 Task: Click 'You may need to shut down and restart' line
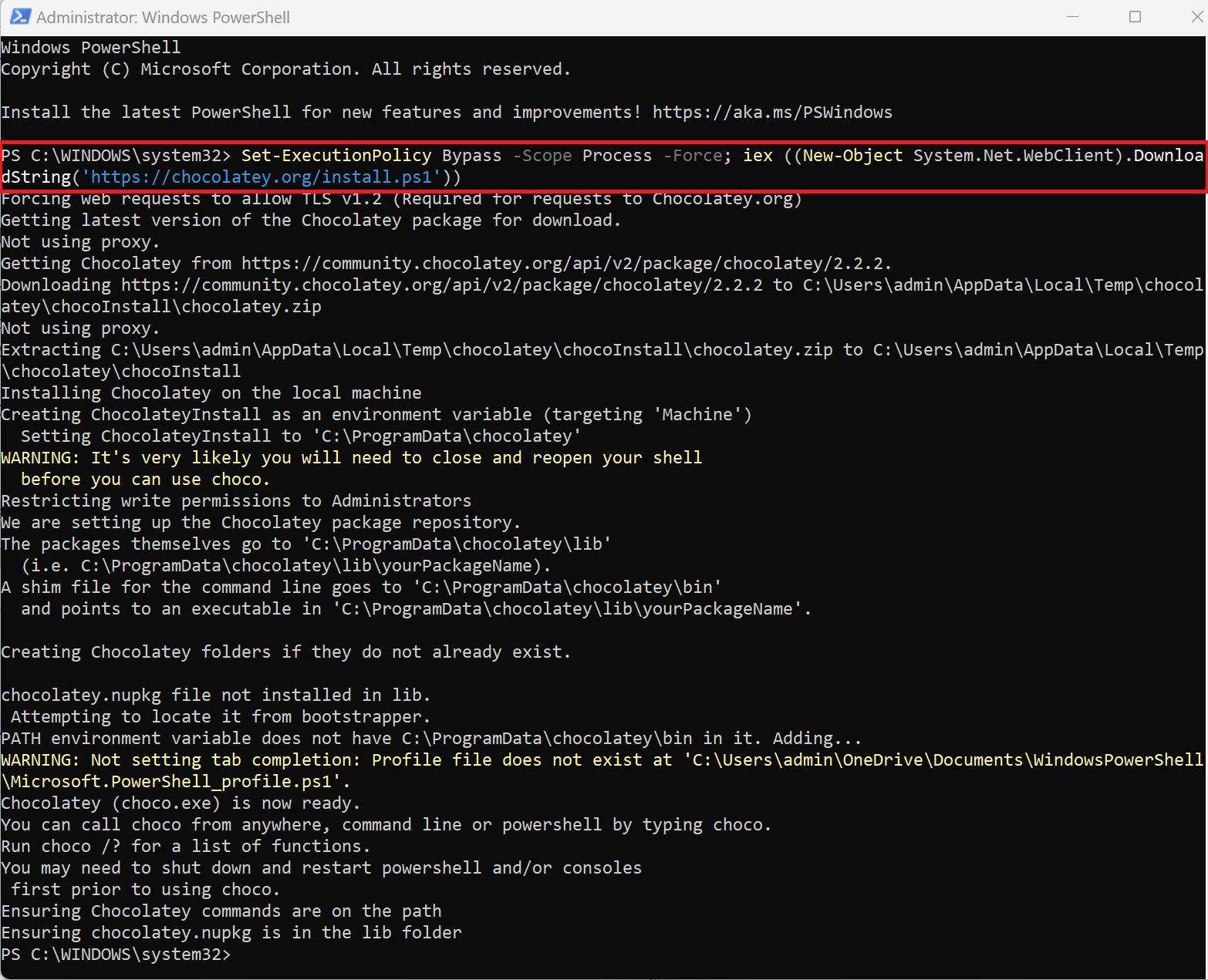(x=322, y=868)
